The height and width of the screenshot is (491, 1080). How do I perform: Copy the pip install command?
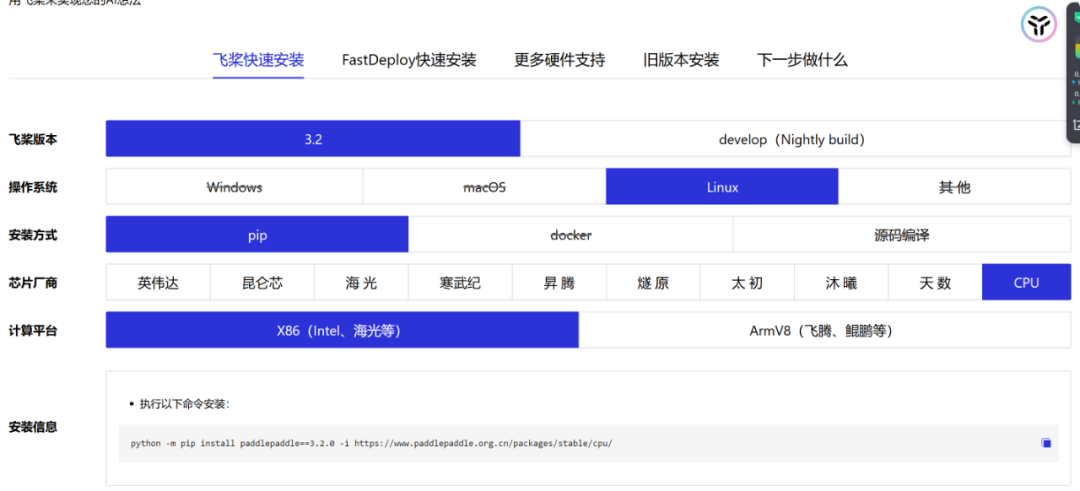coord(1046,443)
